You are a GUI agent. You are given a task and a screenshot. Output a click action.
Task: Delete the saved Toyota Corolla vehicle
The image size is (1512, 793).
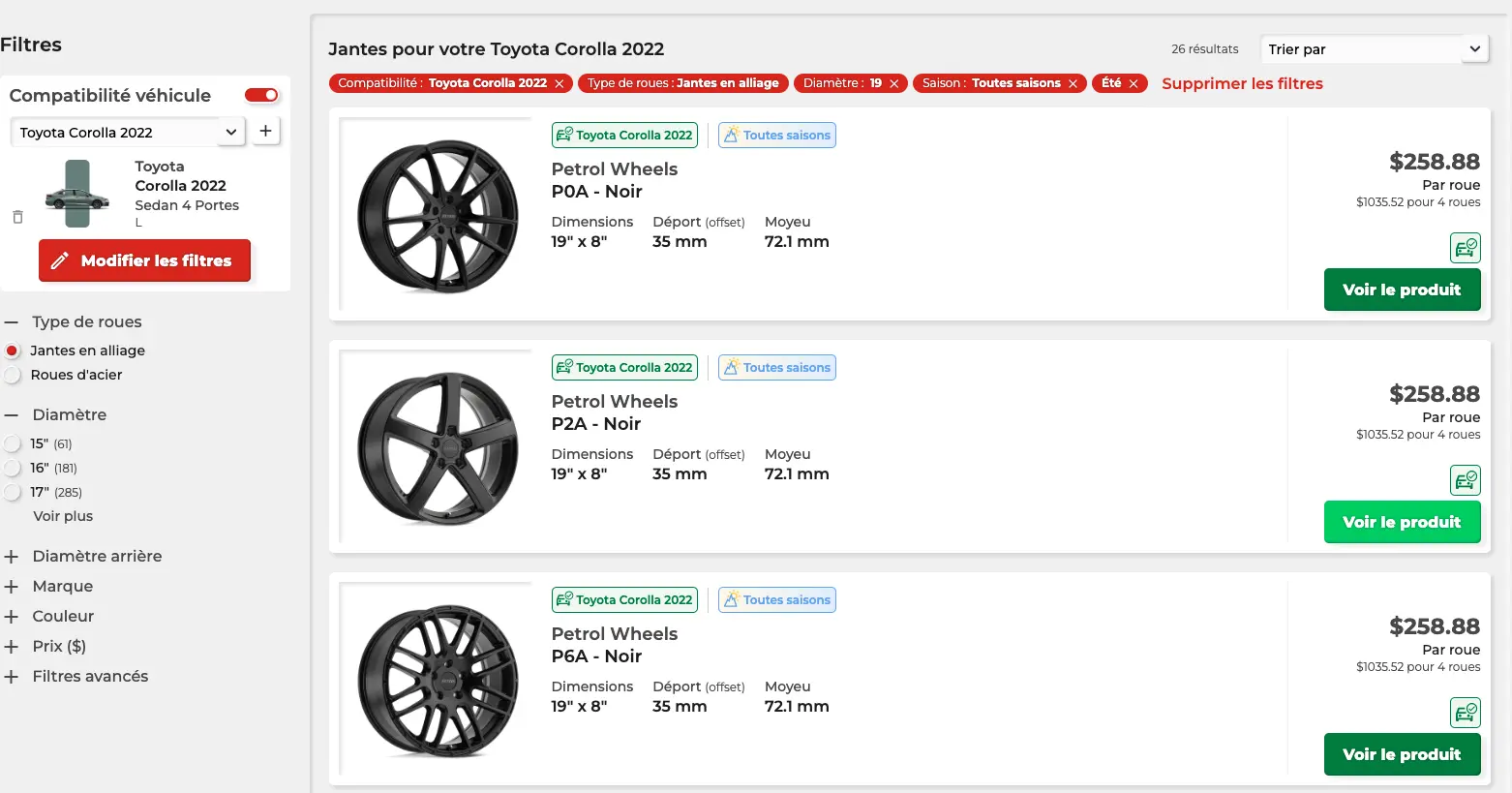[17, 217]
